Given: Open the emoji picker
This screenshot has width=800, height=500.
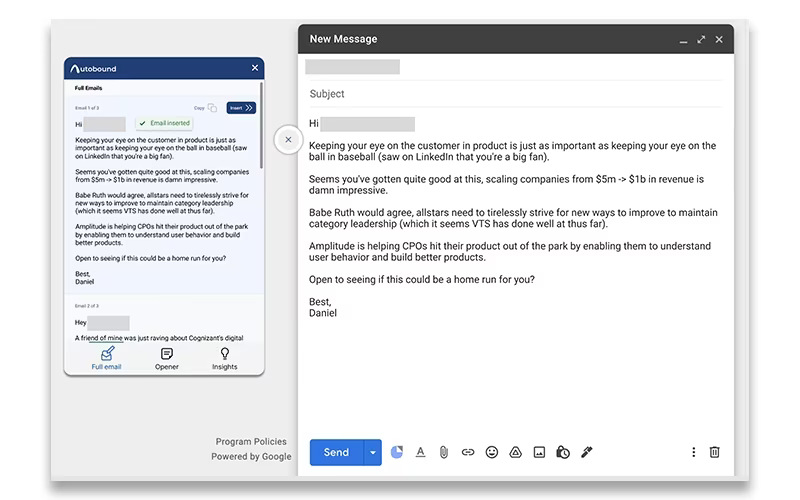Looking at the screenshot, I should (492, 452).
